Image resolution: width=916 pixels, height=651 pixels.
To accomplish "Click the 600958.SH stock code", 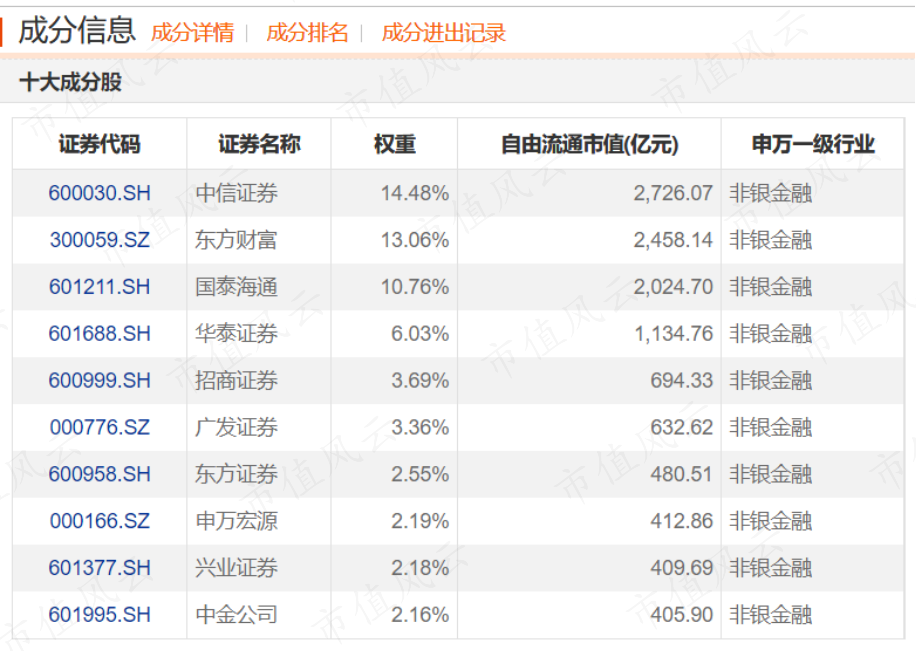I will [99, 474].
